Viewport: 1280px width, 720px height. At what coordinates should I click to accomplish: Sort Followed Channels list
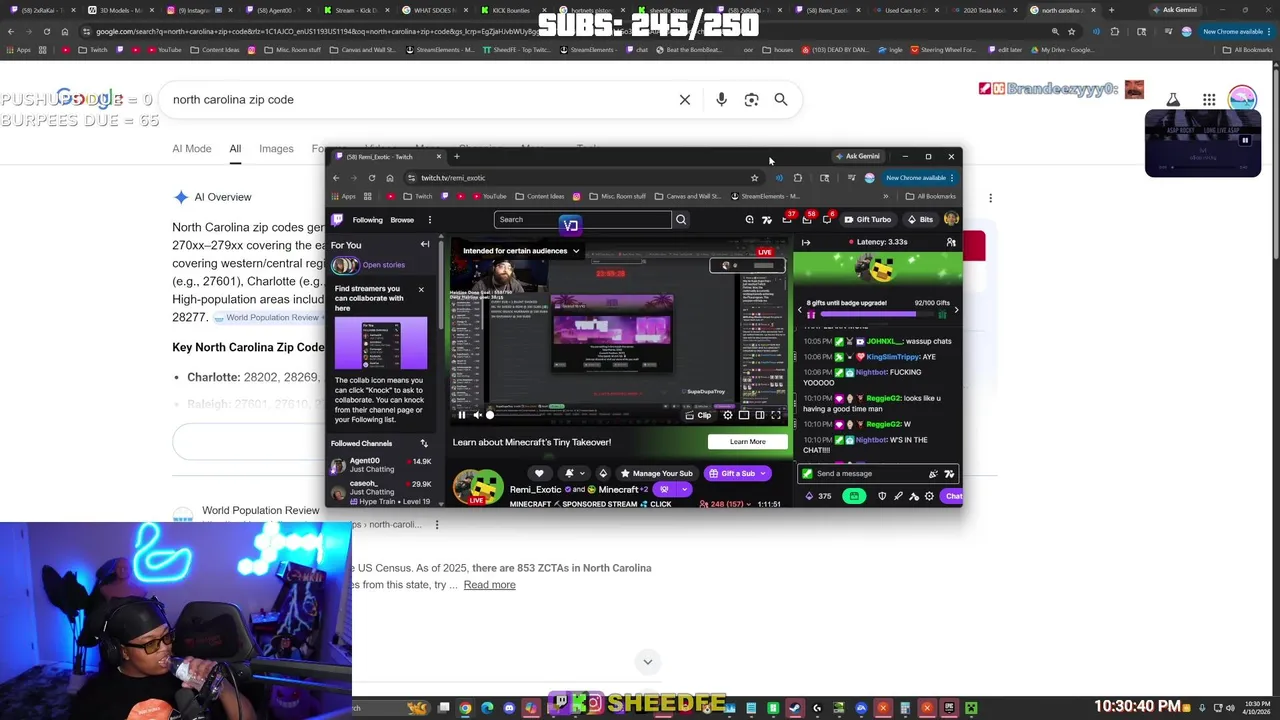pos(424,443)
